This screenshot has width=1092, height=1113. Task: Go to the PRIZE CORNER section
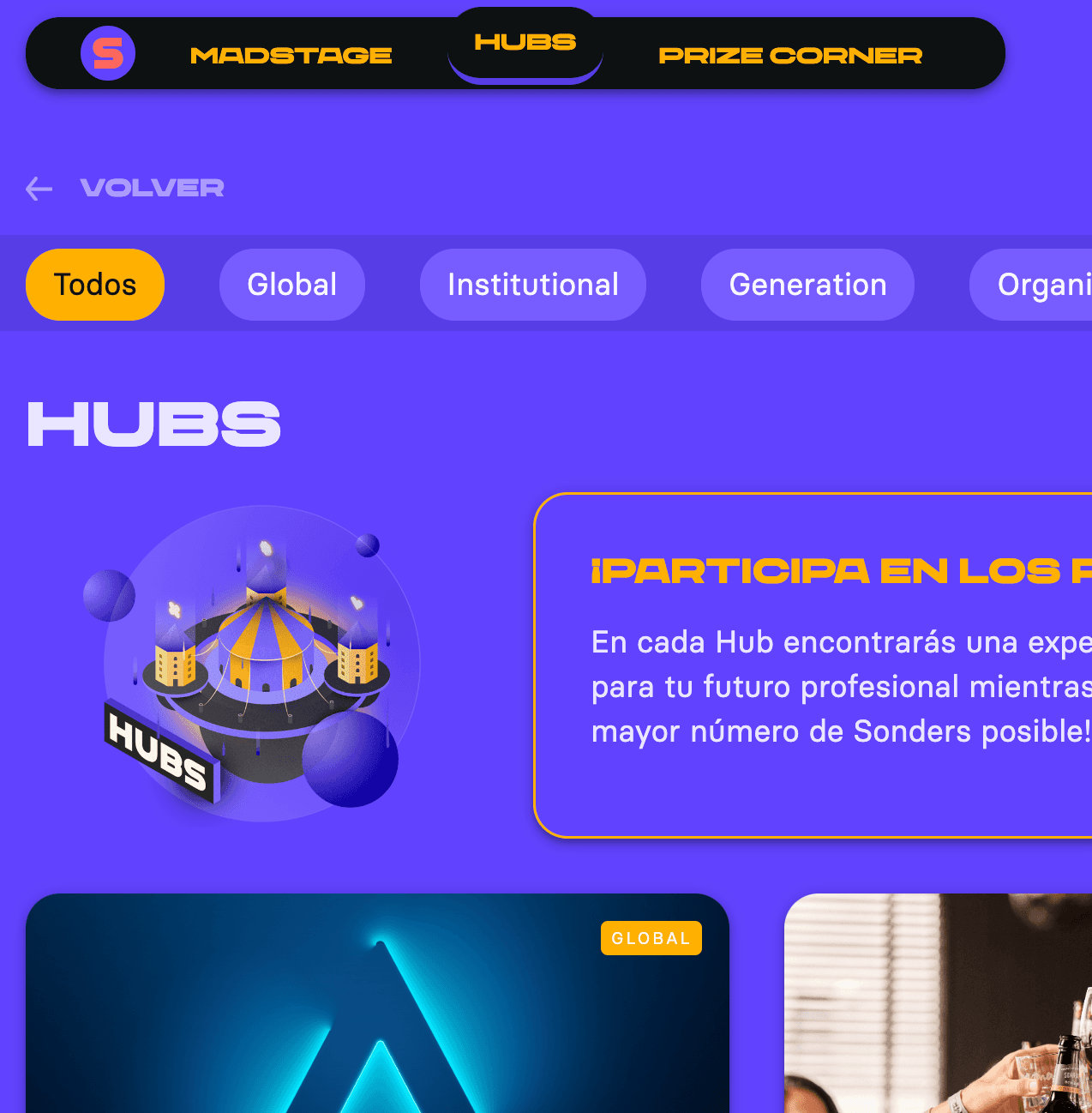[x=790, y=56]
